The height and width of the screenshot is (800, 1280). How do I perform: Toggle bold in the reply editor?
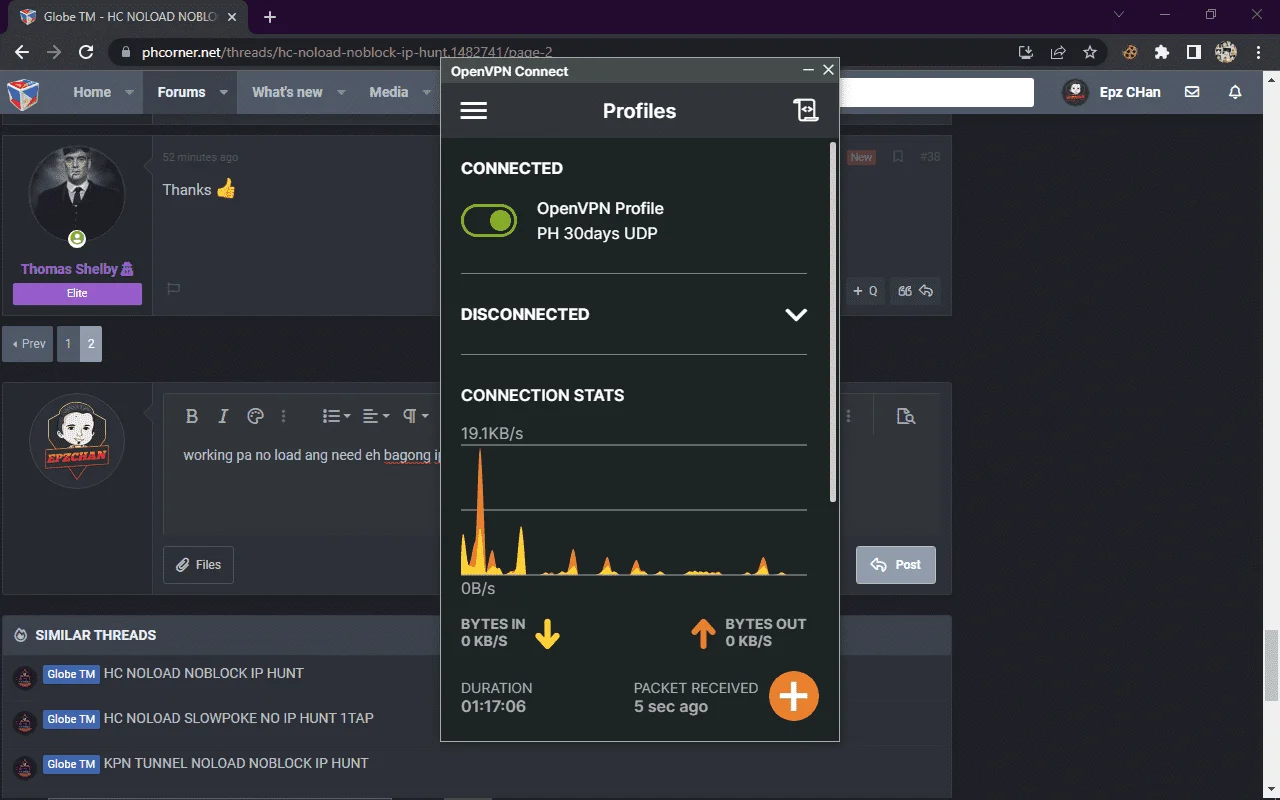coord(192,416)
